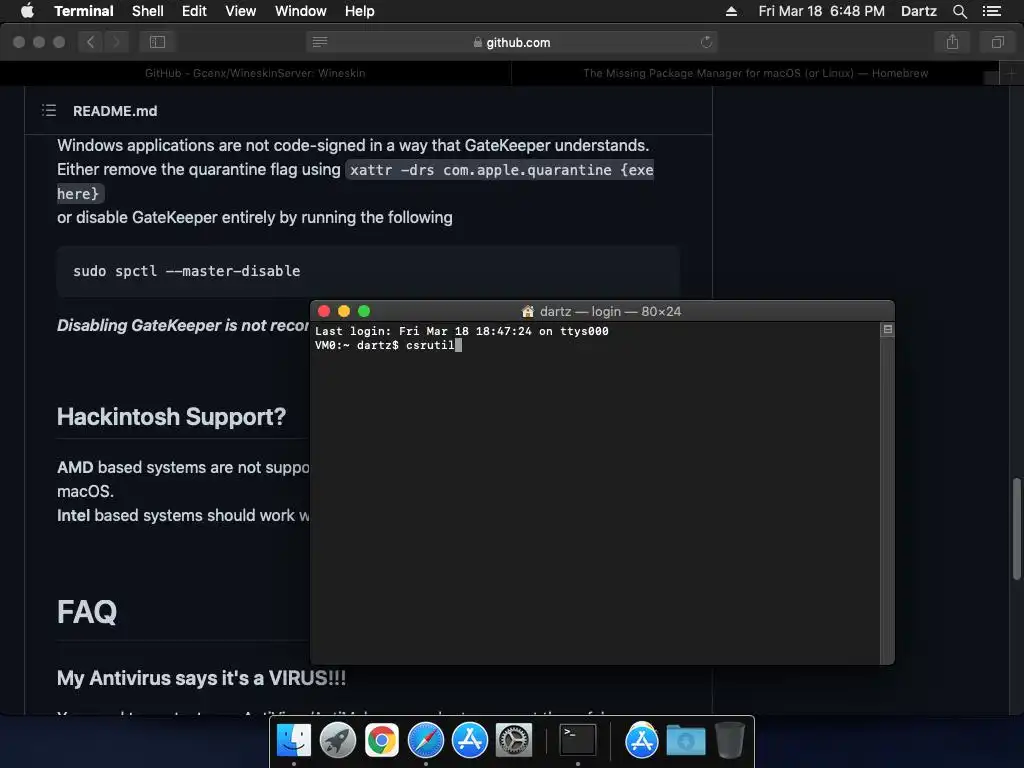The image size is (1024, 768).
Task: Open the Safari Share button
Action: click(x=952, y=42)
